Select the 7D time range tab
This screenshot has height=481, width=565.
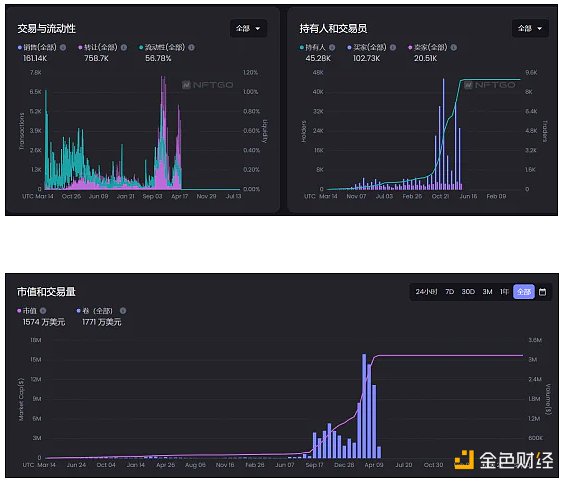click(449, 292)
